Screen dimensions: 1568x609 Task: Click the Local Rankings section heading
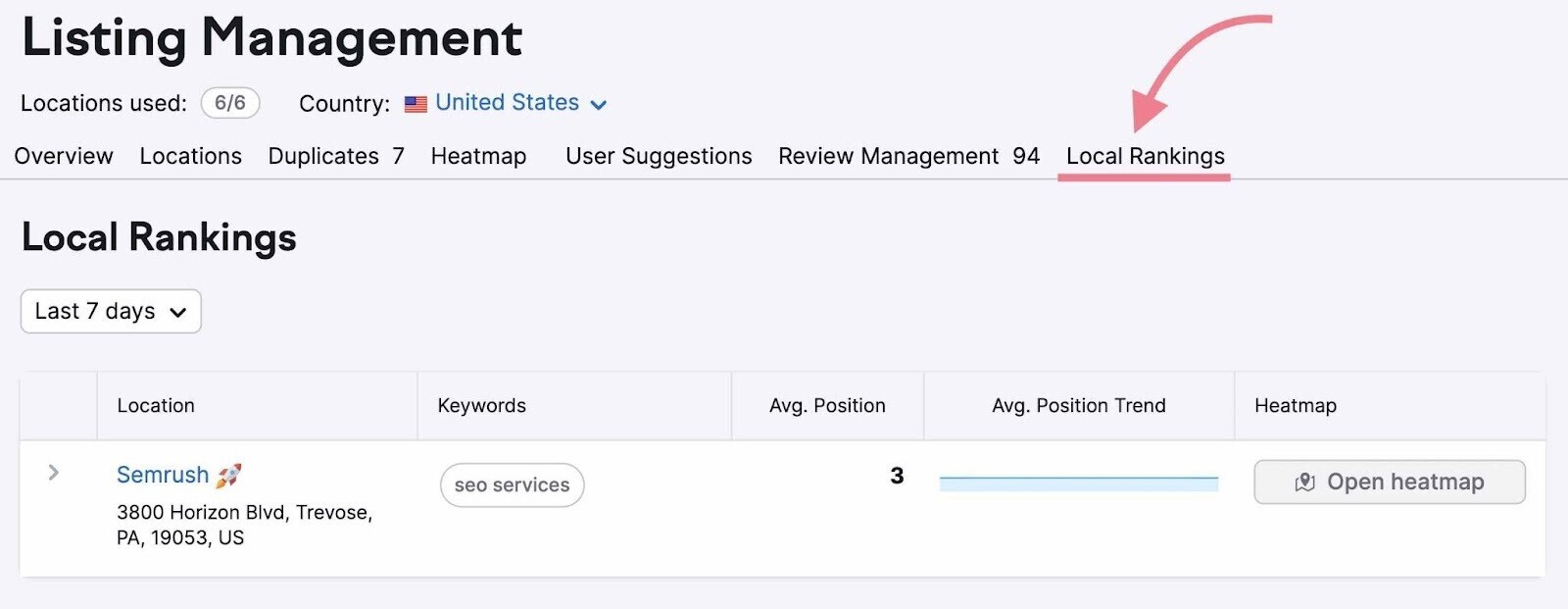[159, 237]
